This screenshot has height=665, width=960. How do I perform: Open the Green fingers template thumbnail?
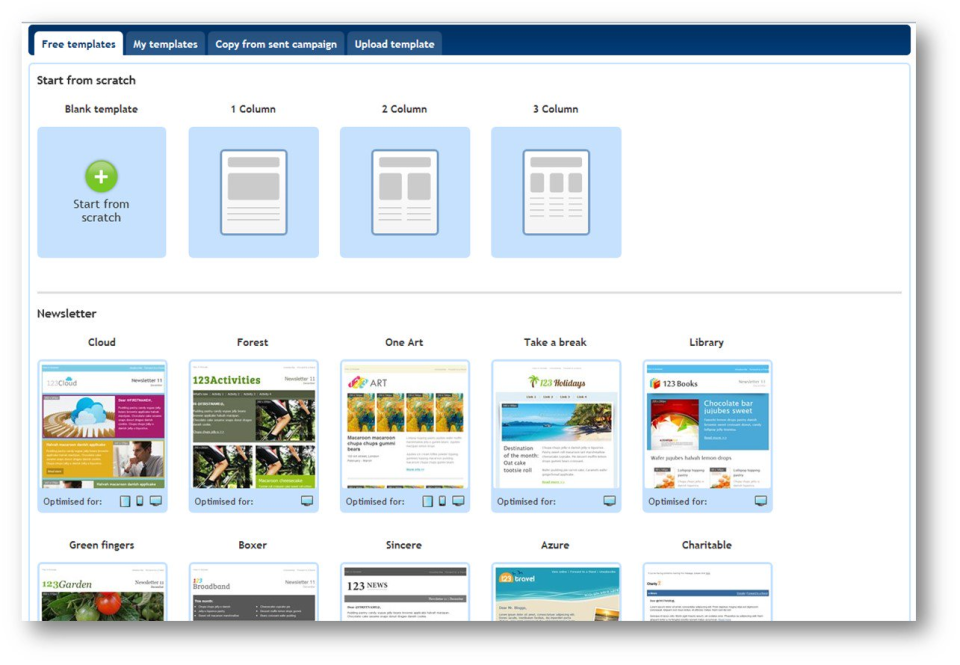point(102,593)
